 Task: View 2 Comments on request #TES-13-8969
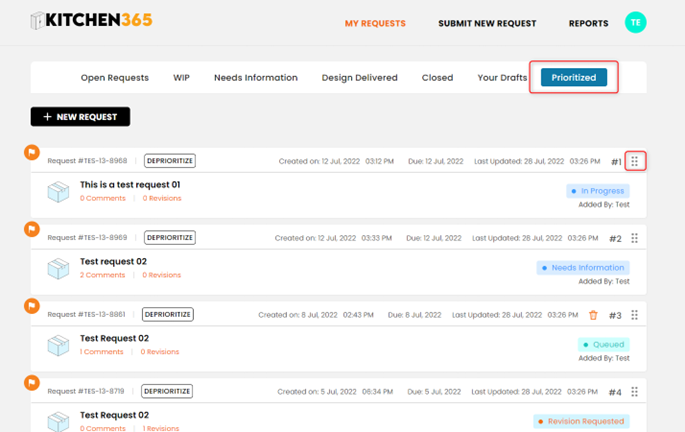[x=102, y=275]
